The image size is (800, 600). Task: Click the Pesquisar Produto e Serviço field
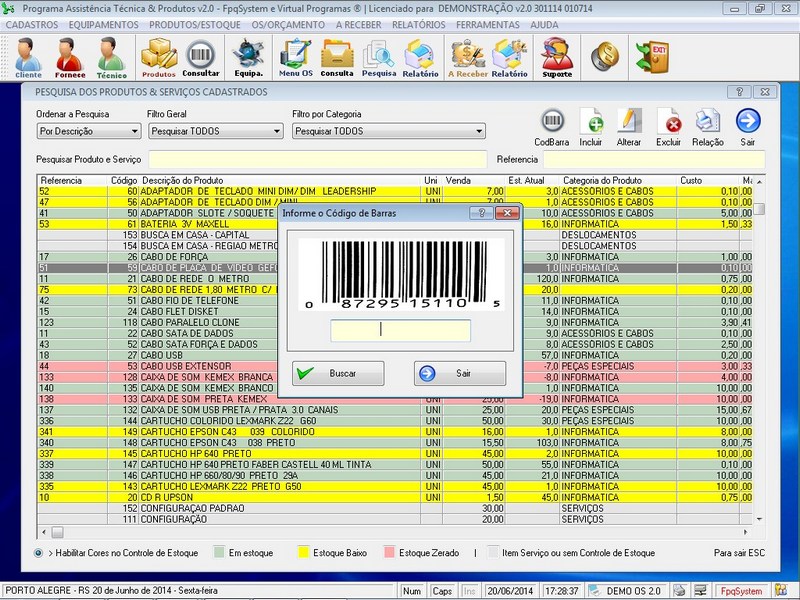(x=318, y=159)
